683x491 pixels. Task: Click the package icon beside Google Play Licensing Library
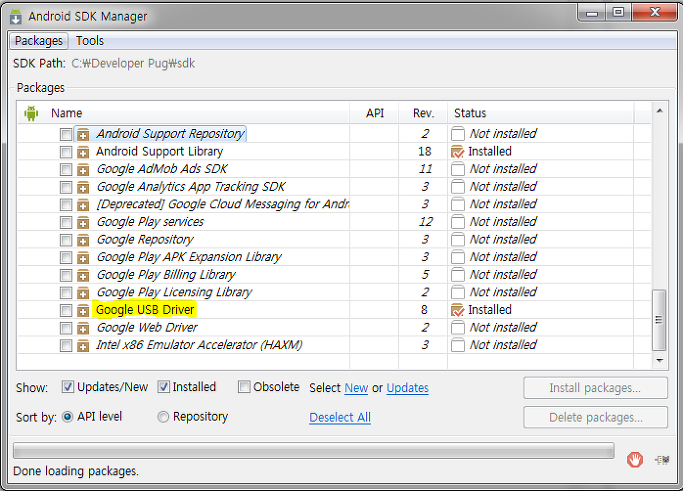tap(83, 293)
